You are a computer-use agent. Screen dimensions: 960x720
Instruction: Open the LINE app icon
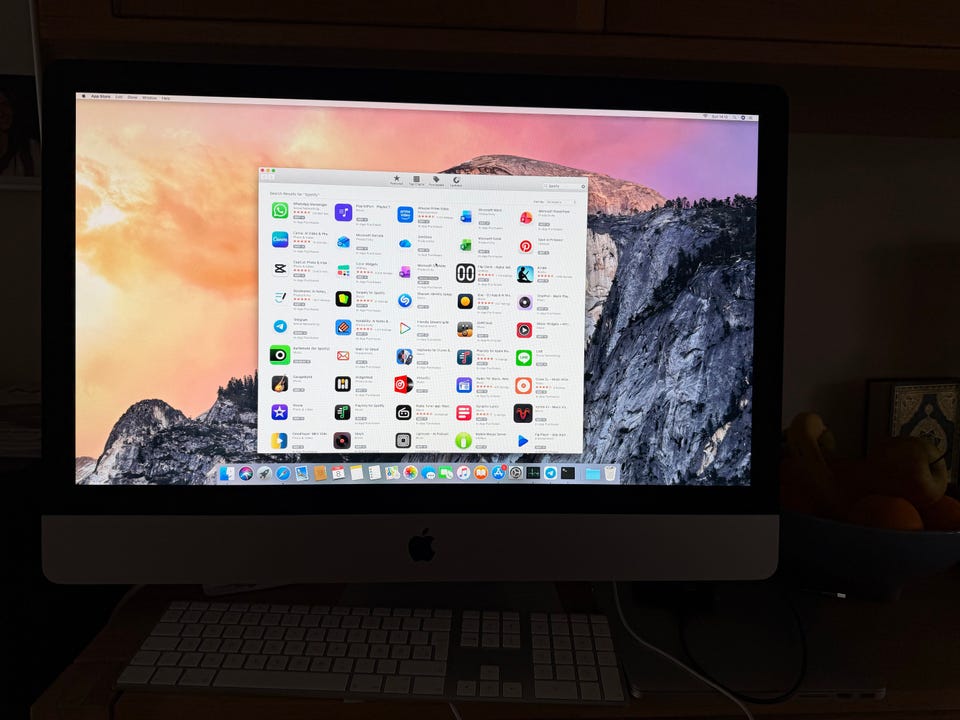(523, 358)
